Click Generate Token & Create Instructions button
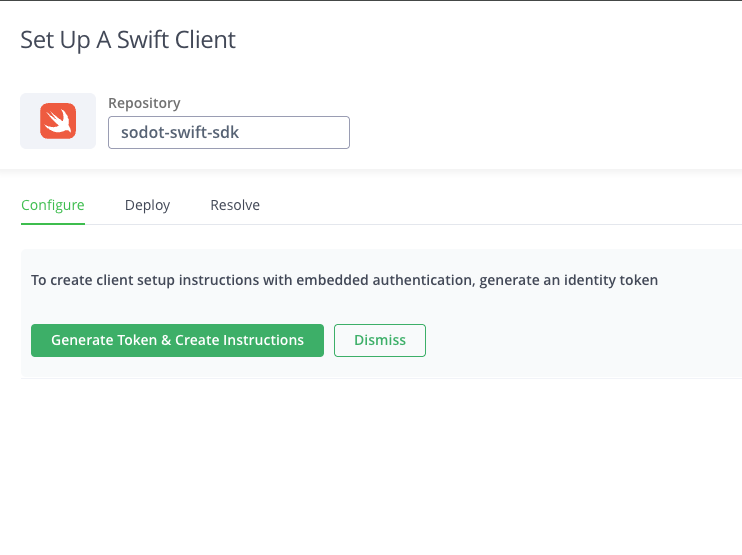742x555 pixels. (x=177, y=340)
